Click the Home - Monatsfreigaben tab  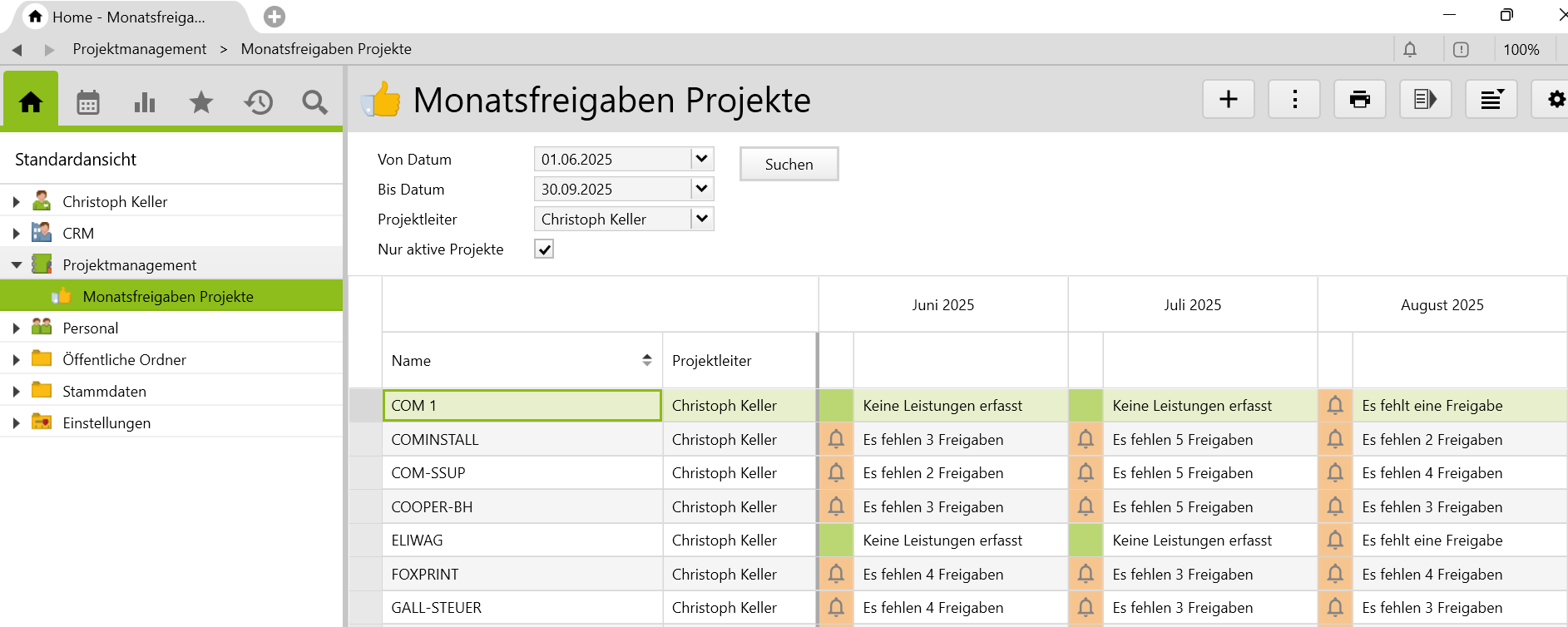coord(128,17)
